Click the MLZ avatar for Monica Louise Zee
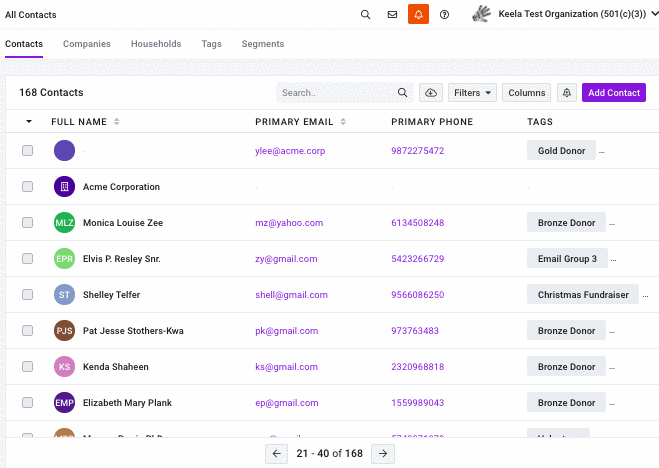This screenshot has height=468, width=659. 64,223
